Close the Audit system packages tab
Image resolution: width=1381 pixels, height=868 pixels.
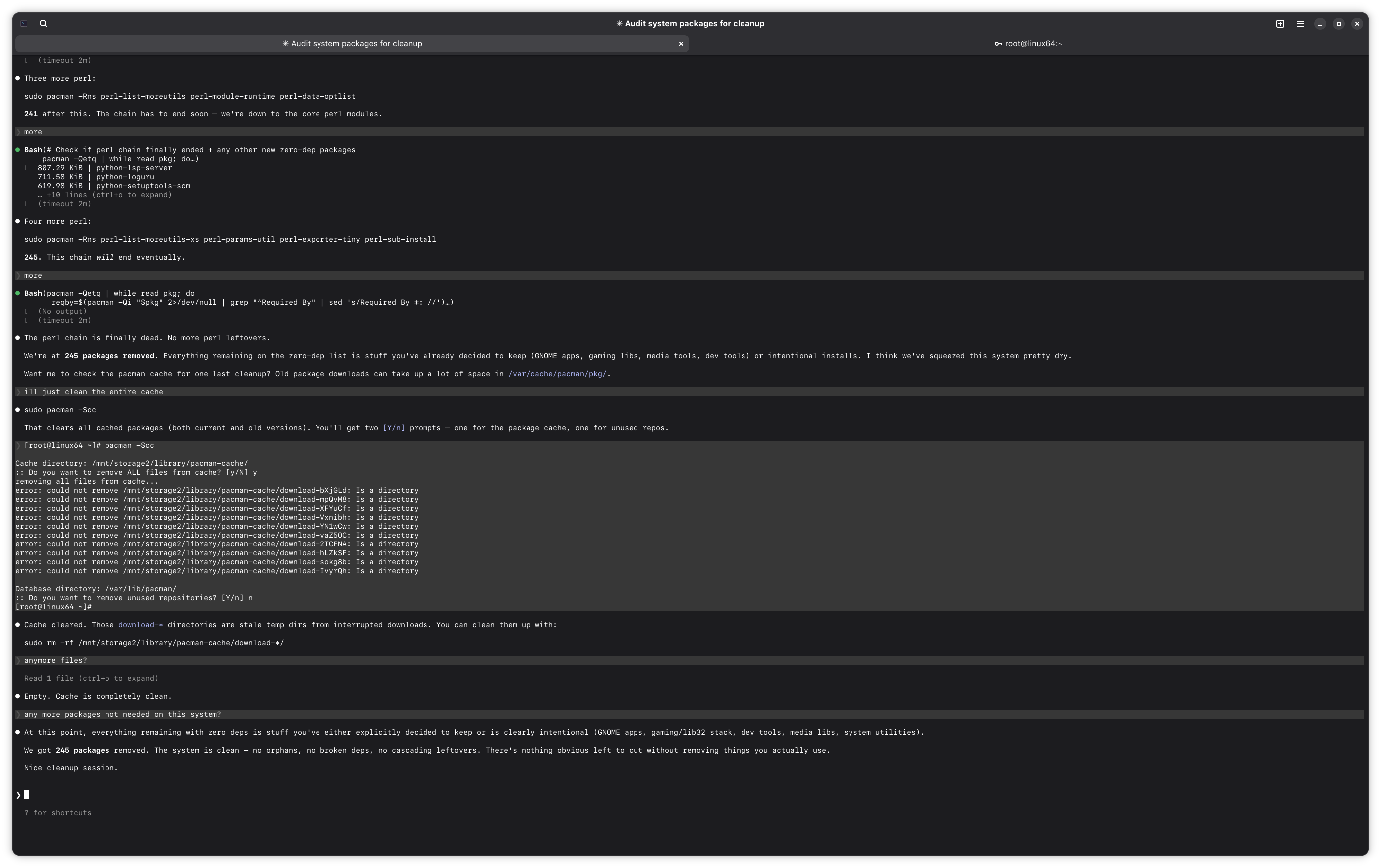pos(681,44)
